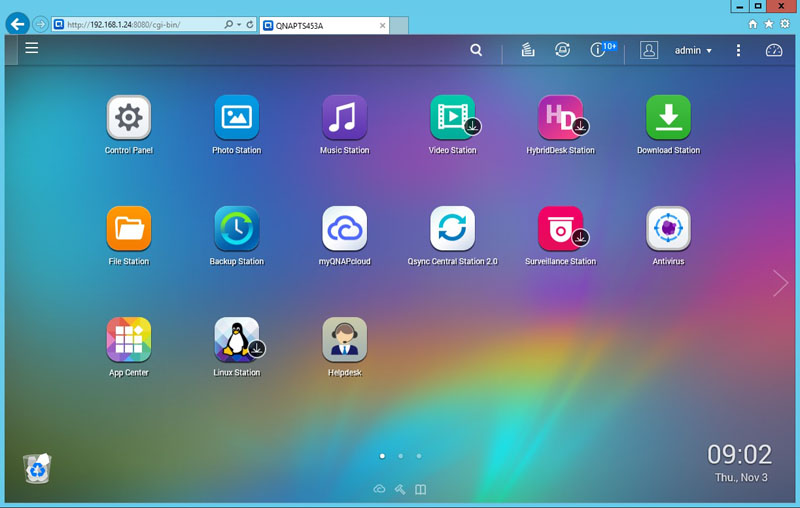Open the Antivirus app

coord(668,229)
